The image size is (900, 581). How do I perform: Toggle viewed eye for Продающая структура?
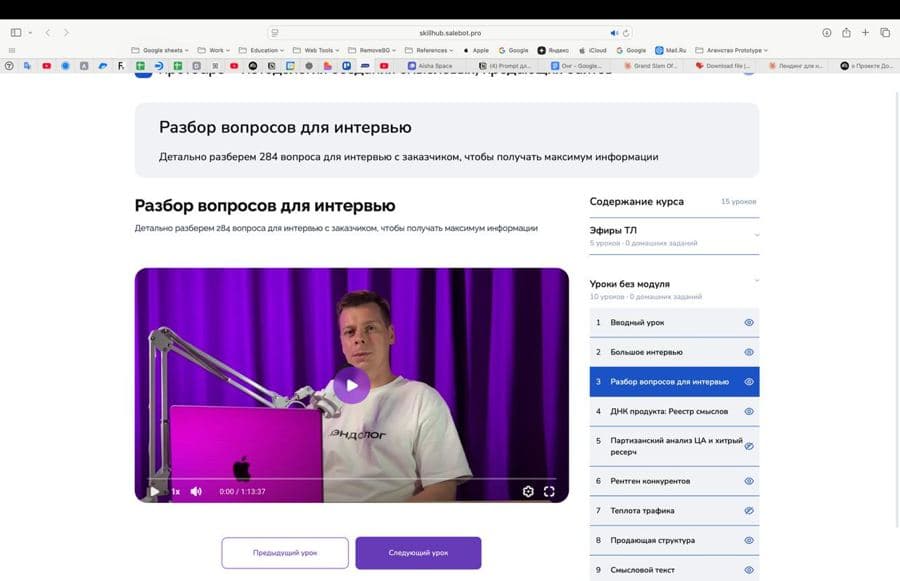tap(749, 540)
